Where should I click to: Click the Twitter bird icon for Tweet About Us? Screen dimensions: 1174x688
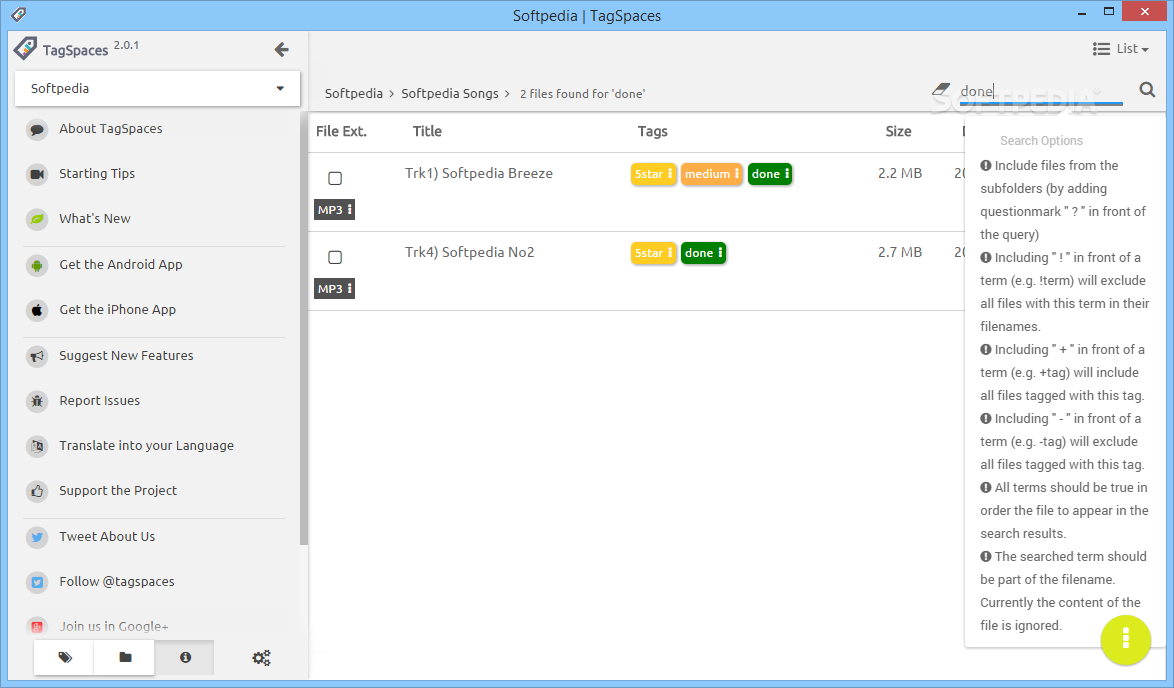coord(37,538)
